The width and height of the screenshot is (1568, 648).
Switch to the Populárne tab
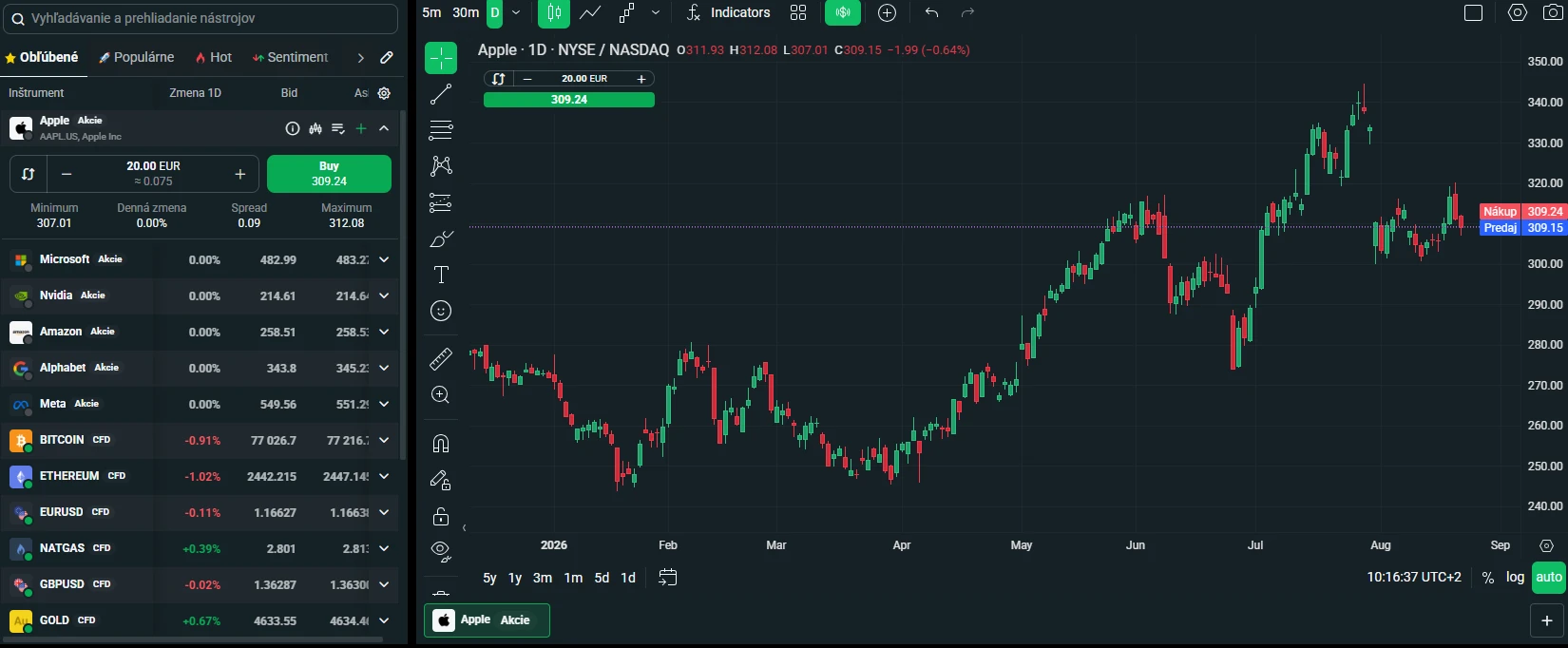point(137,57)
